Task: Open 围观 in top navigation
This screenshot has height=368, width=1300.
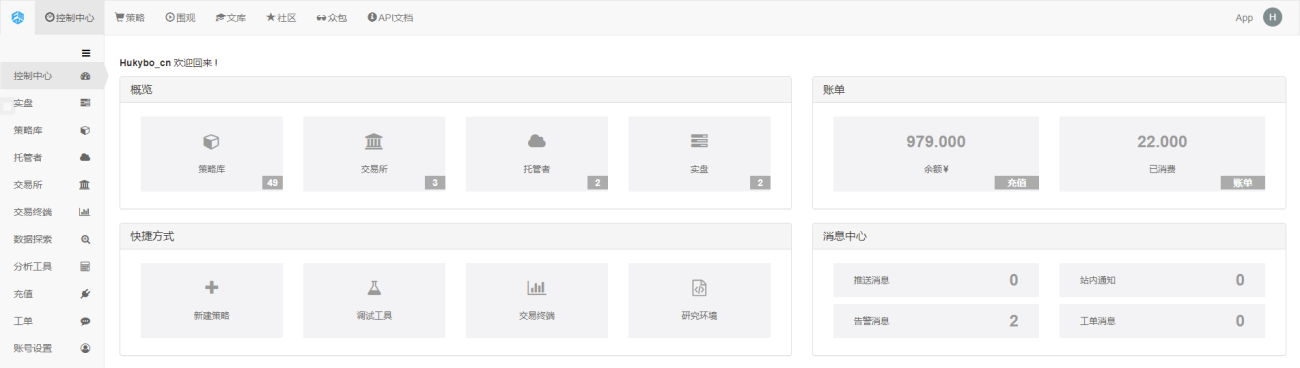Action: point(180,18)
